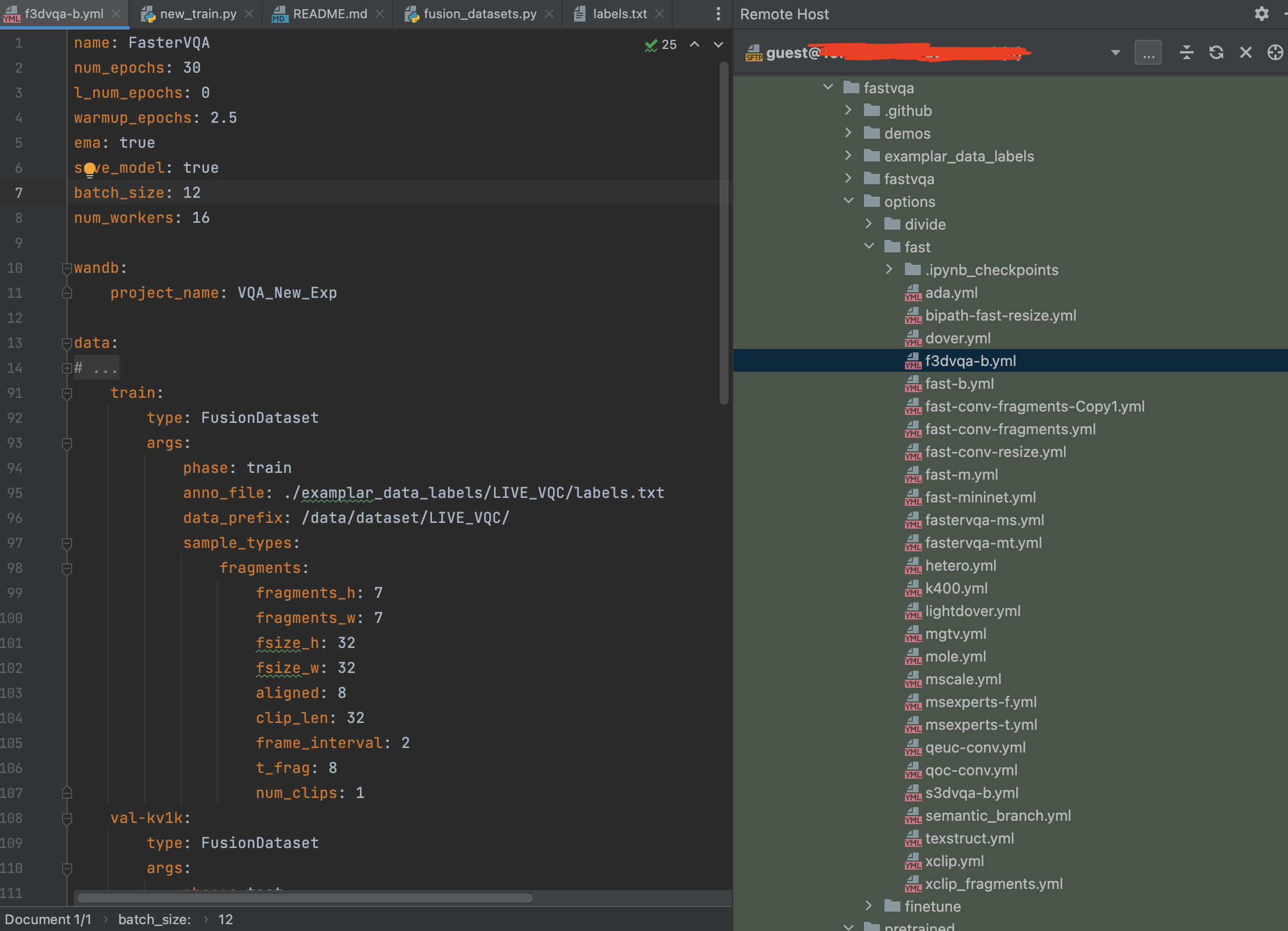Toggle fold for the train block

pyautogui.click(x=67, y=393)
